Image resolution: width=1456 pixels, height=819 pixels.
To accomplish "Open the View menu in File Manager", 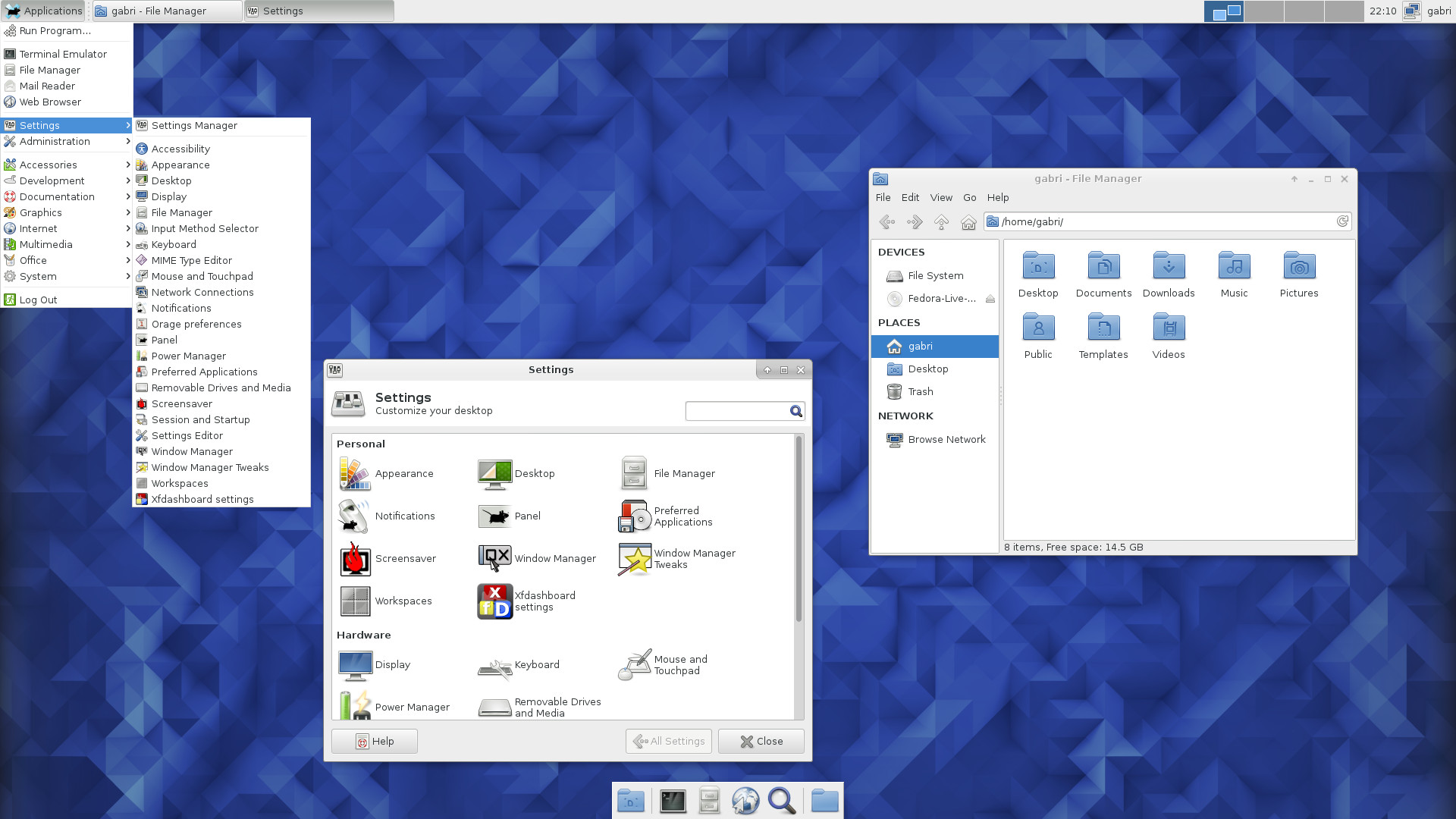I will [x=940, y=197].
